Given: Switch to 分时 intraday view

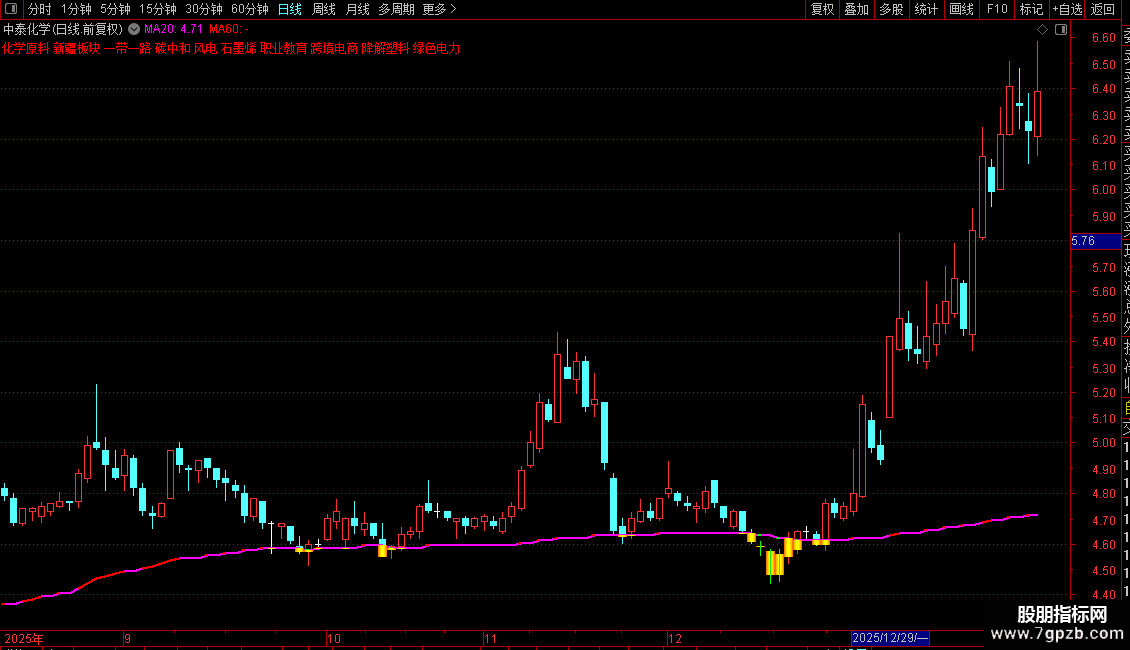Looking at the screenshot, I should point(40,9).
